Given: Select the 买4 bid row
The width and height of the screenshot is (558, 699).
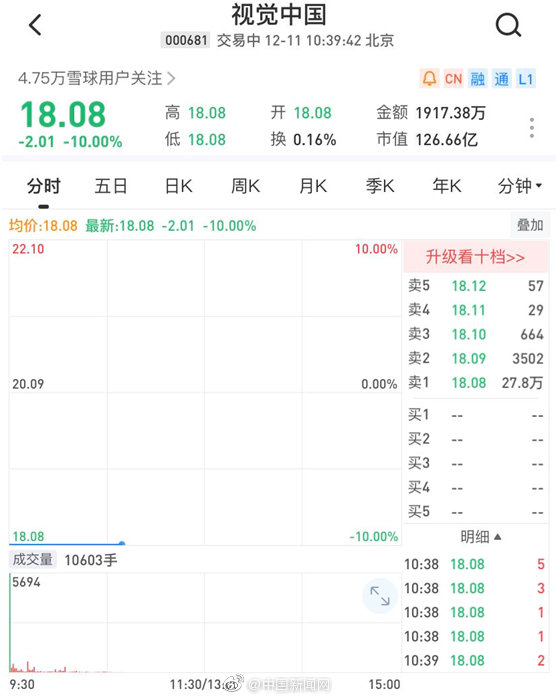Looking at the screenshot, I should pyautogui.click(x=476, y=488).
